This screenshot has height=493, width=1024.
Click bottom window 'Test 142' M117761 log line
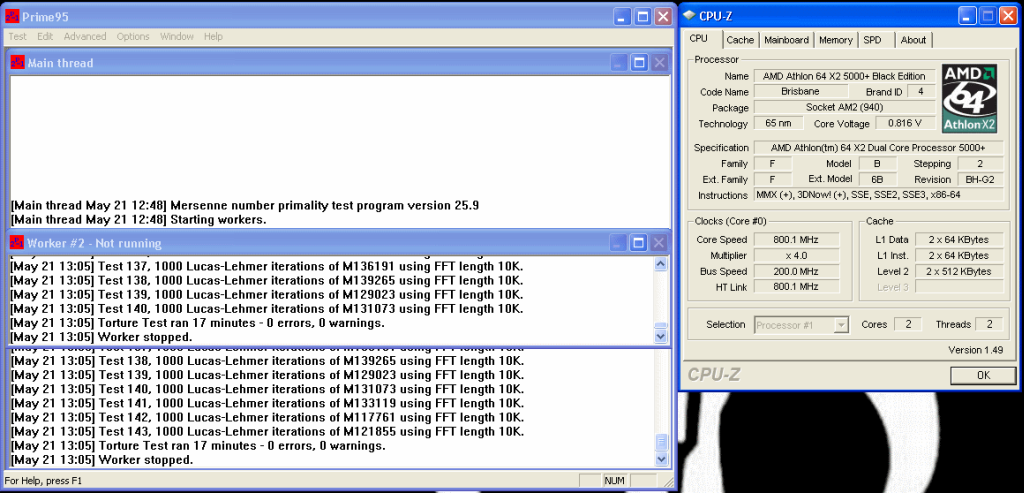pyautogui.click(x=267, y=417)
